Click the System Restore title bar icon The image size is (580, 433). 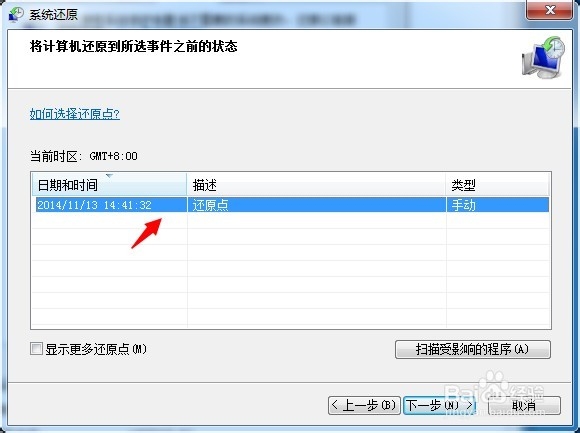point(15,14)
